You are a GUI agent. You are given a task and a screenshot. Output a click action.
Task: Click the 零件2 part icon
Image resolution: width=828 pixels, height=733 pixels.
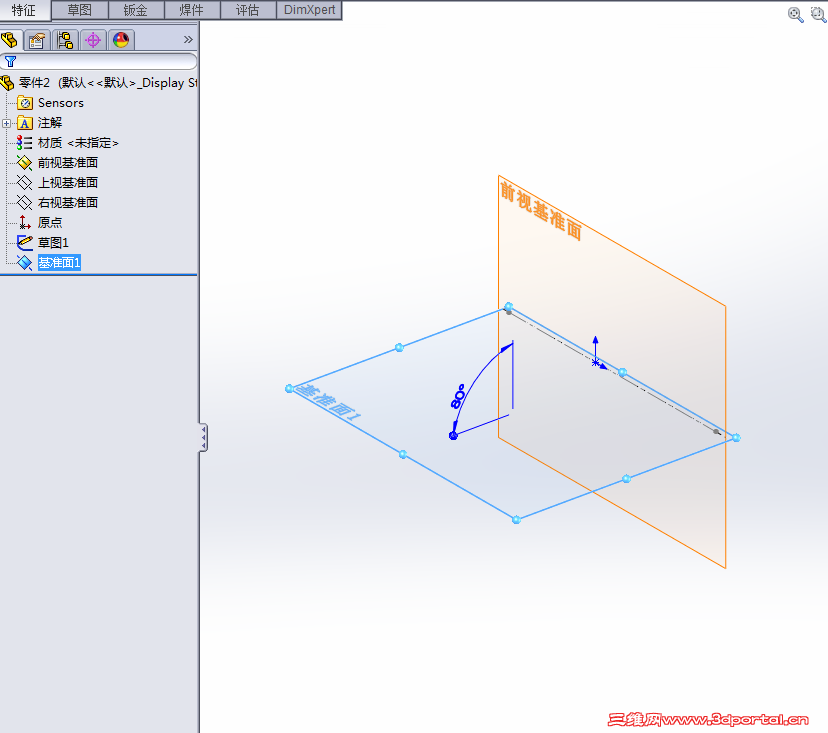point(7,83)
